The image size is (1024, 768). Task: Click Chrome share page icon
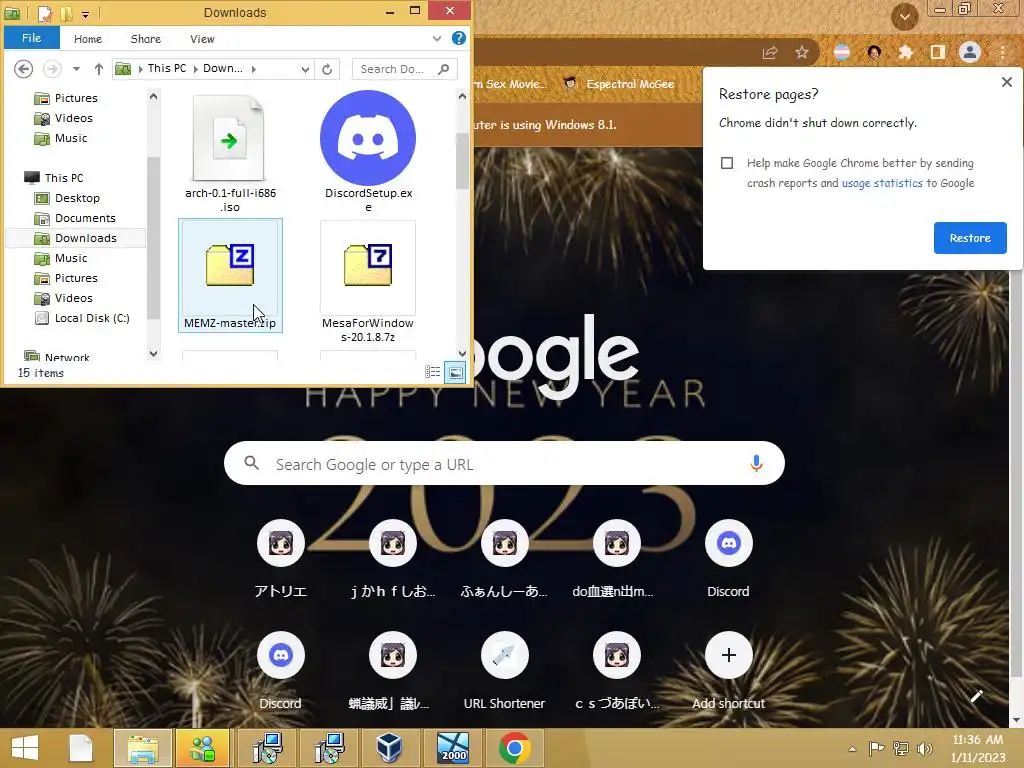click(x=770, y=53)
